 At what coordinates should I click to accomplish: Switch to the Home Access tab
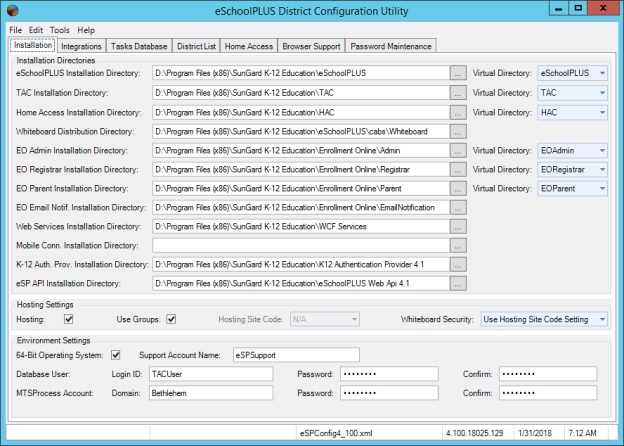(x=249, y=46)
